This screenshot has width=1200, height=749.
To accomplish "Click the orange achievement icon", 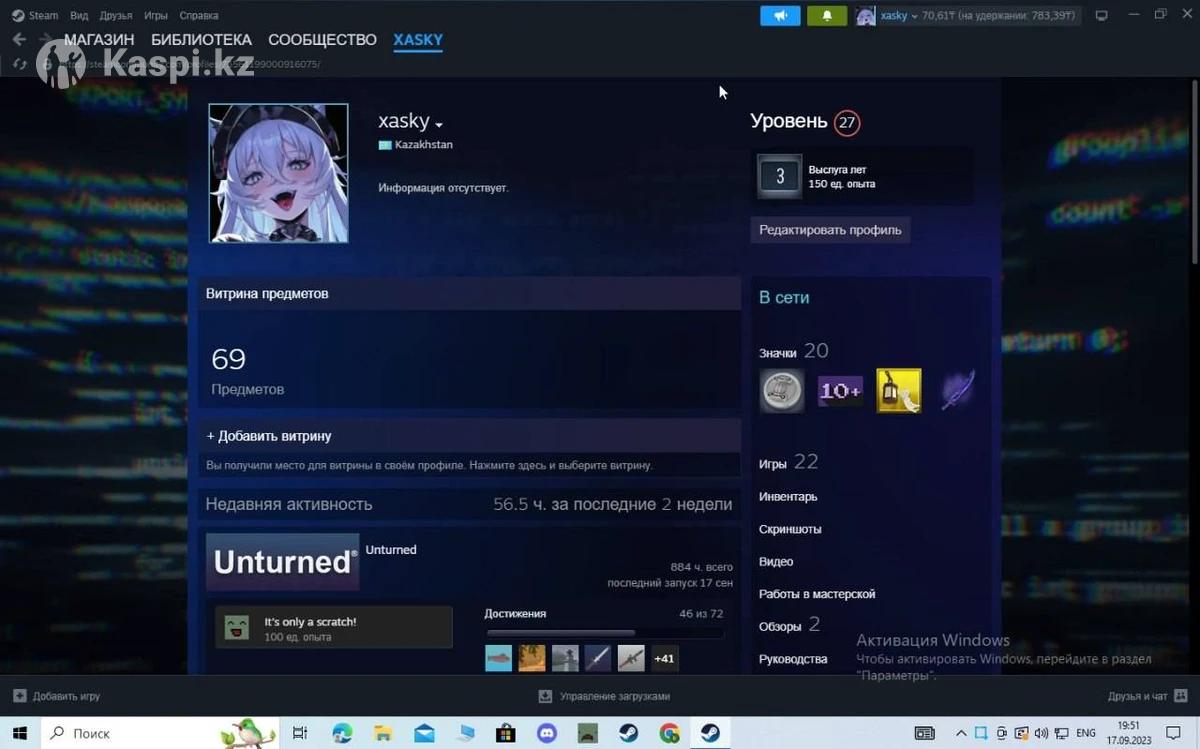I will [532, 658].
